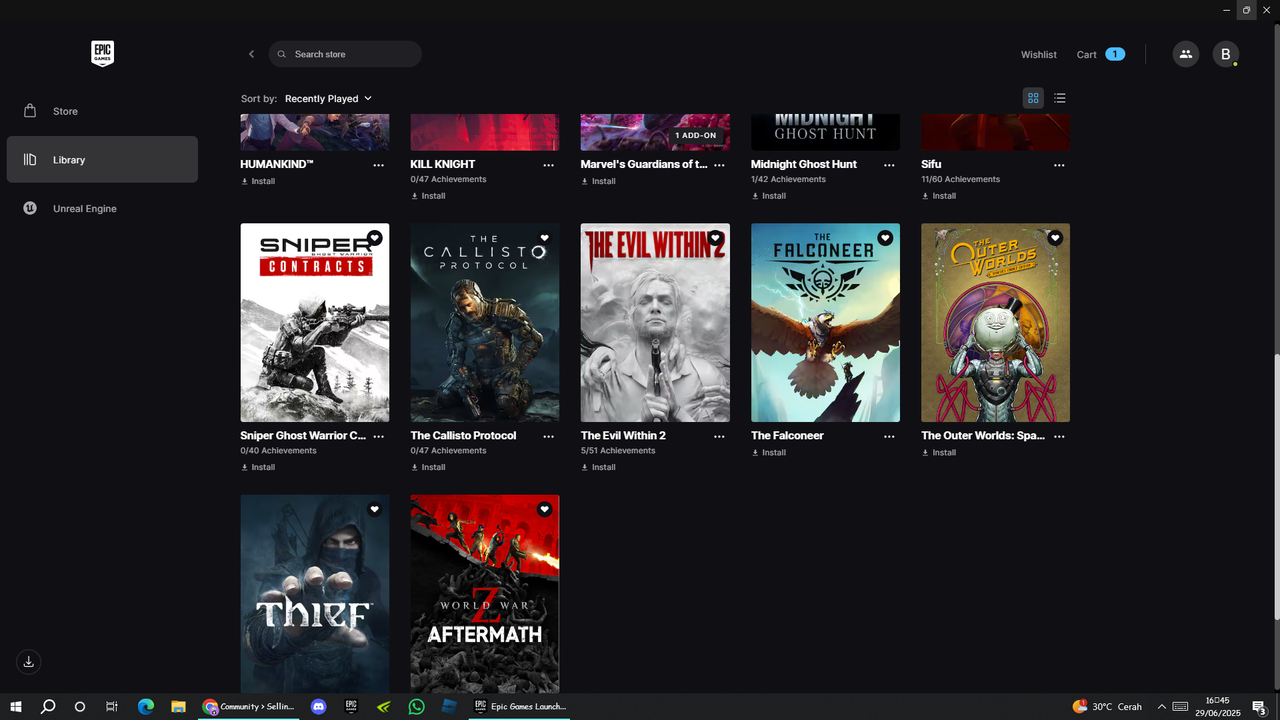Toggle favorite heart on The Callisto Protocol

point(544,238)
